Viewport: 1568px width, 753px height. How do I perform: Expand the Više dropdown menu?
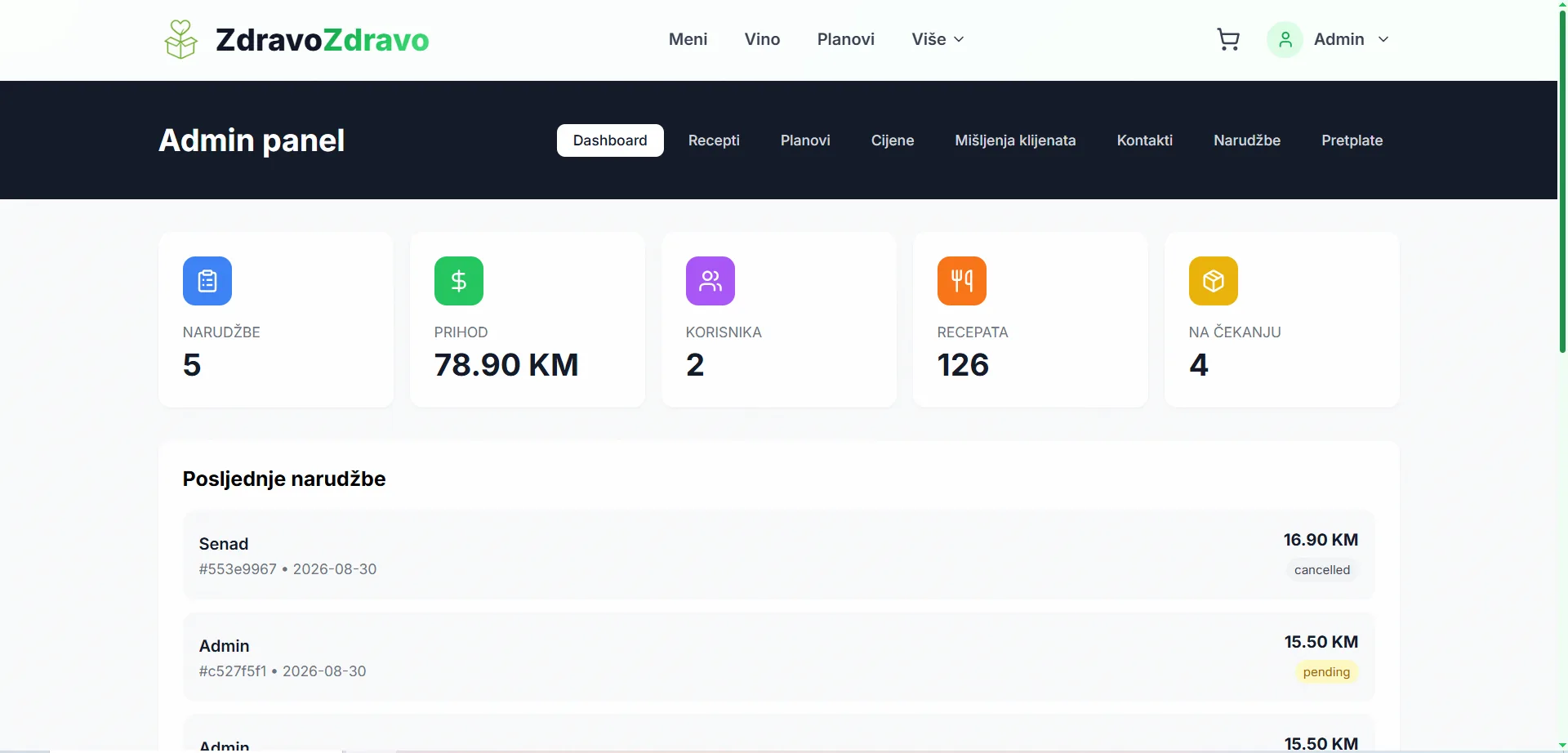938,39
